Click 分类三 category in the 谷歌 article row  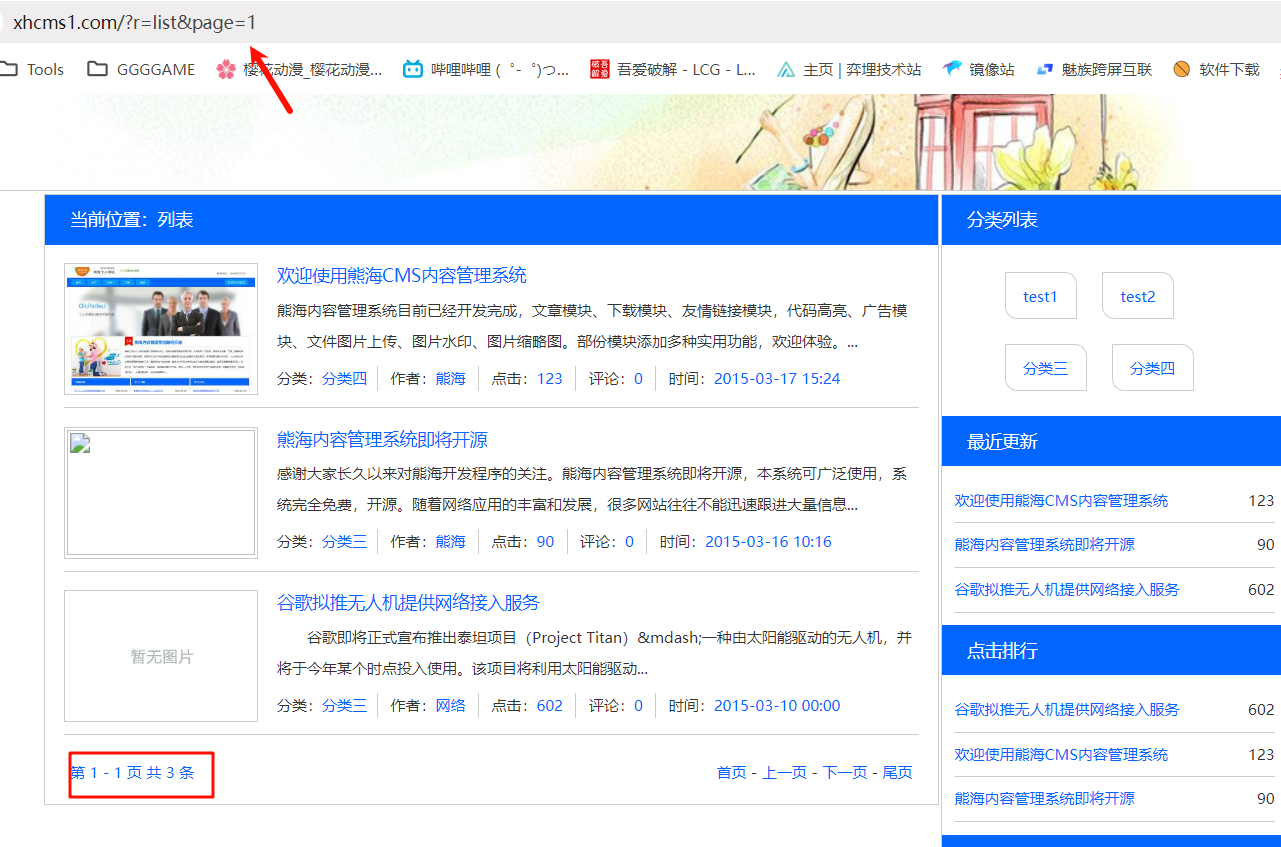(344, 705)
